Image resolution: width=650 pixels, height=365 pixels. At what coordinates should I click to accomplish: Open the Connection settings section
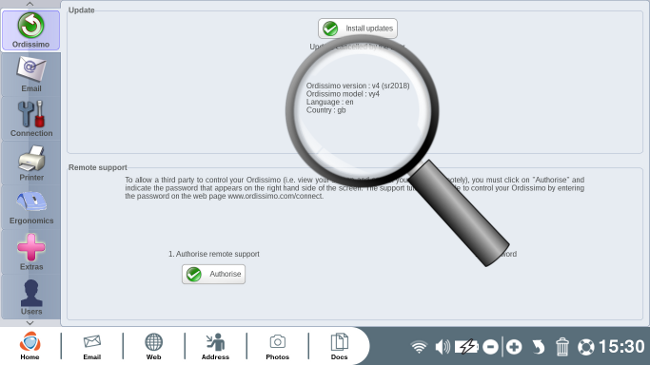(31, 119)
